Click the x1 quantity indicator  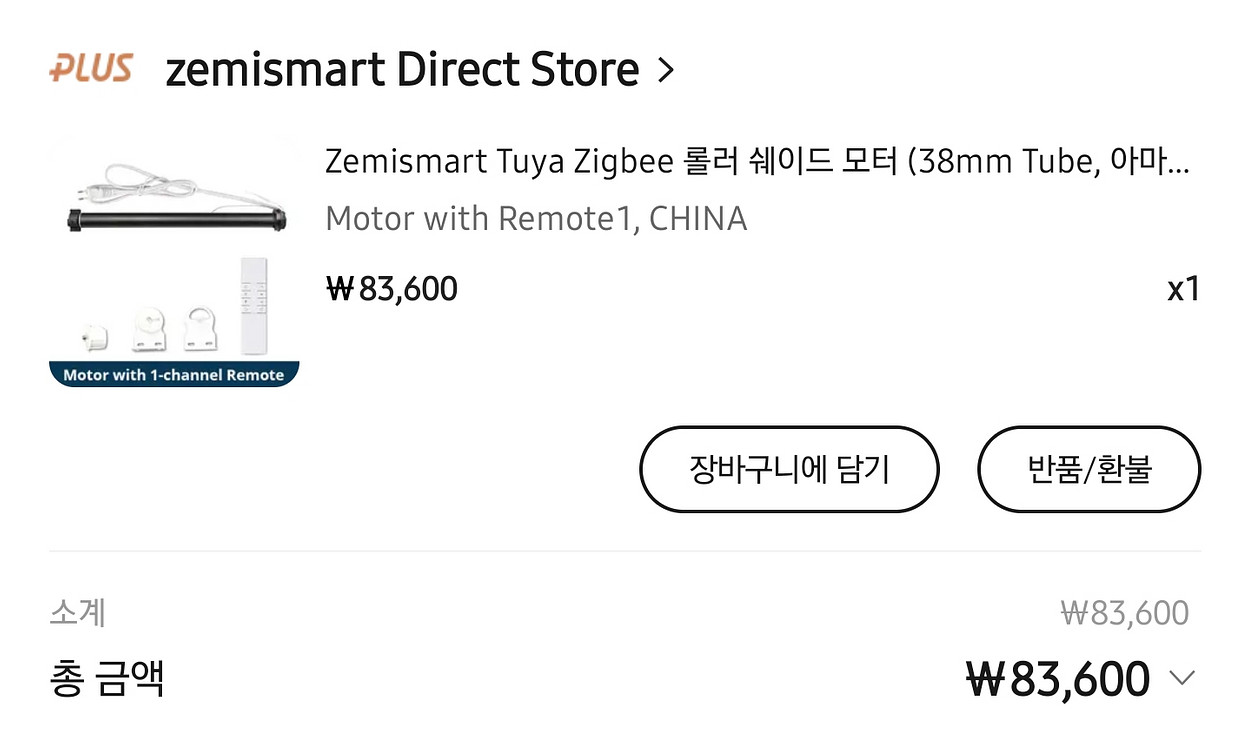click(x=1183, y=290)
